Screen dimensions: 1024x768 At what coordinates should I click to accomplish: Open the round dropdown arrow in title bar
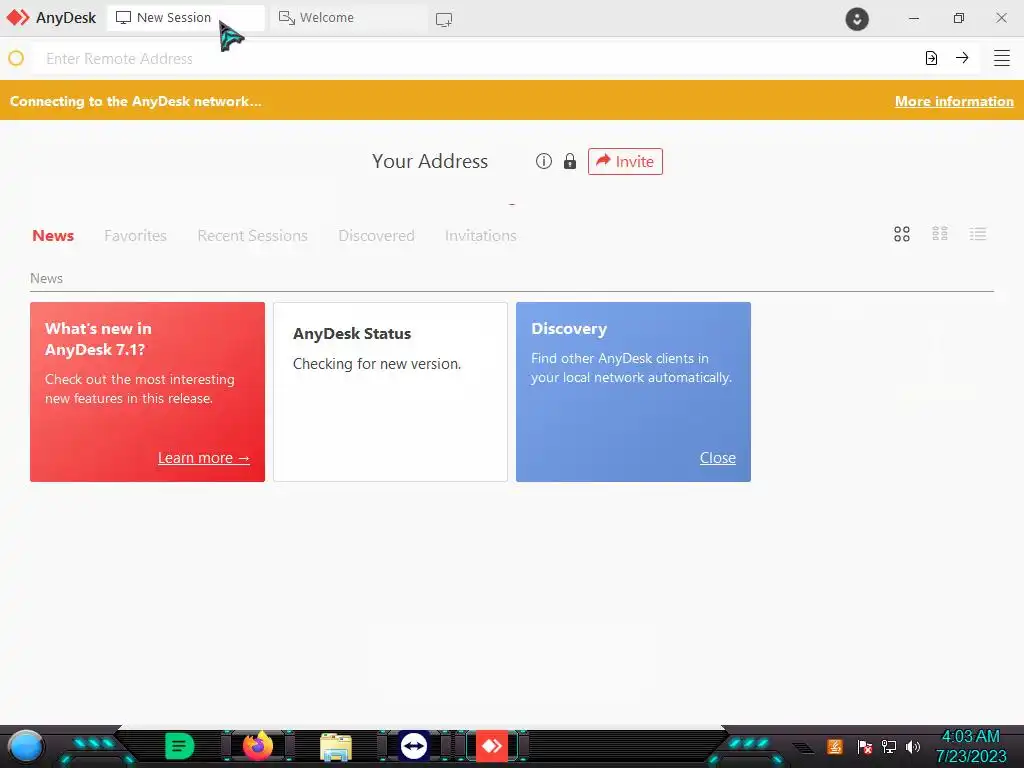pos(857,18)
